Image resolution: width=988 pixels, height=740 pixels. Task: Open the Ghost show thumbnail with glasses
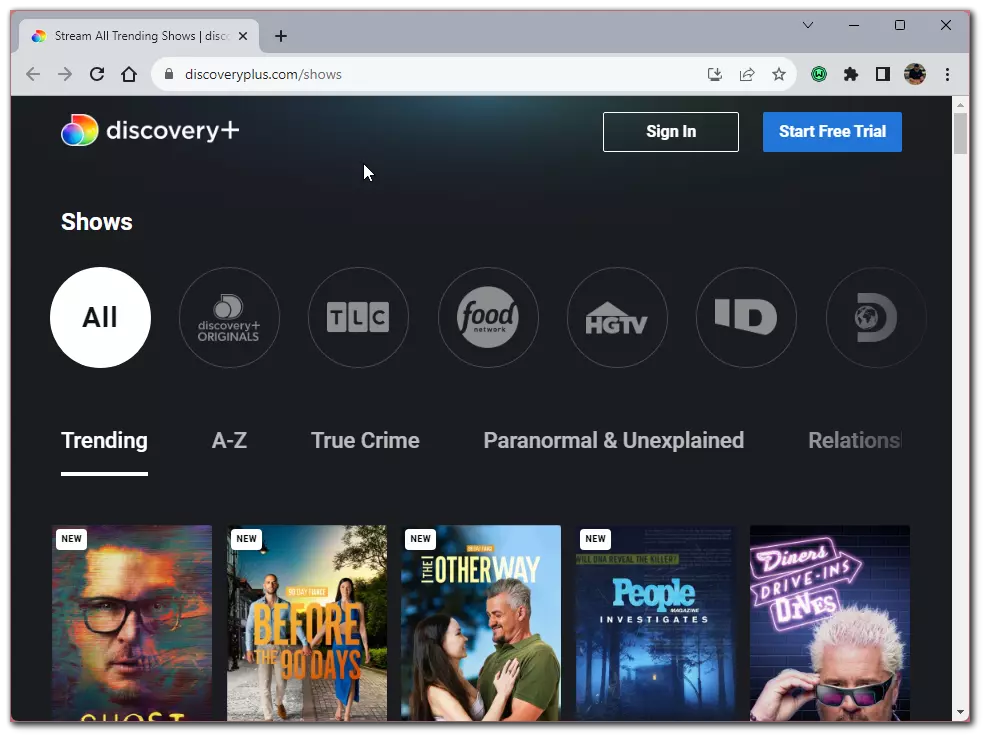132,623
